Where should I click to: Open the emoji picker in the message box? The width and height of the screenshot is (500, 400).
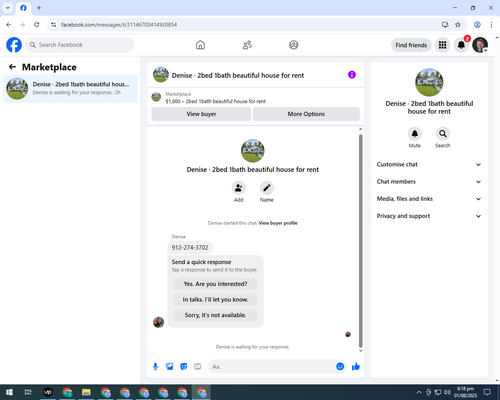(x=340, y=367)
